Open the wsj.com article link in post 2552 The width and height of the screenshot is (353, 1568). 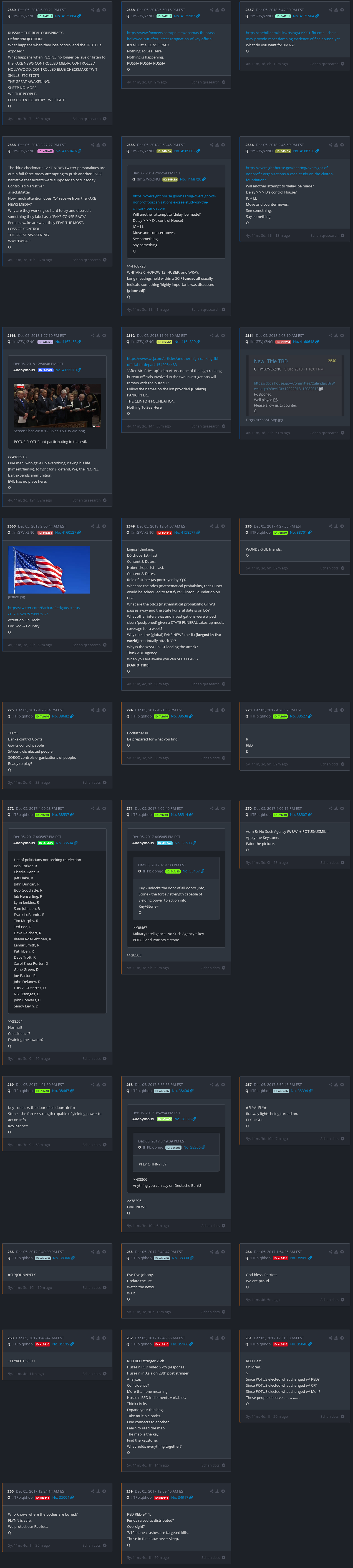173,362
